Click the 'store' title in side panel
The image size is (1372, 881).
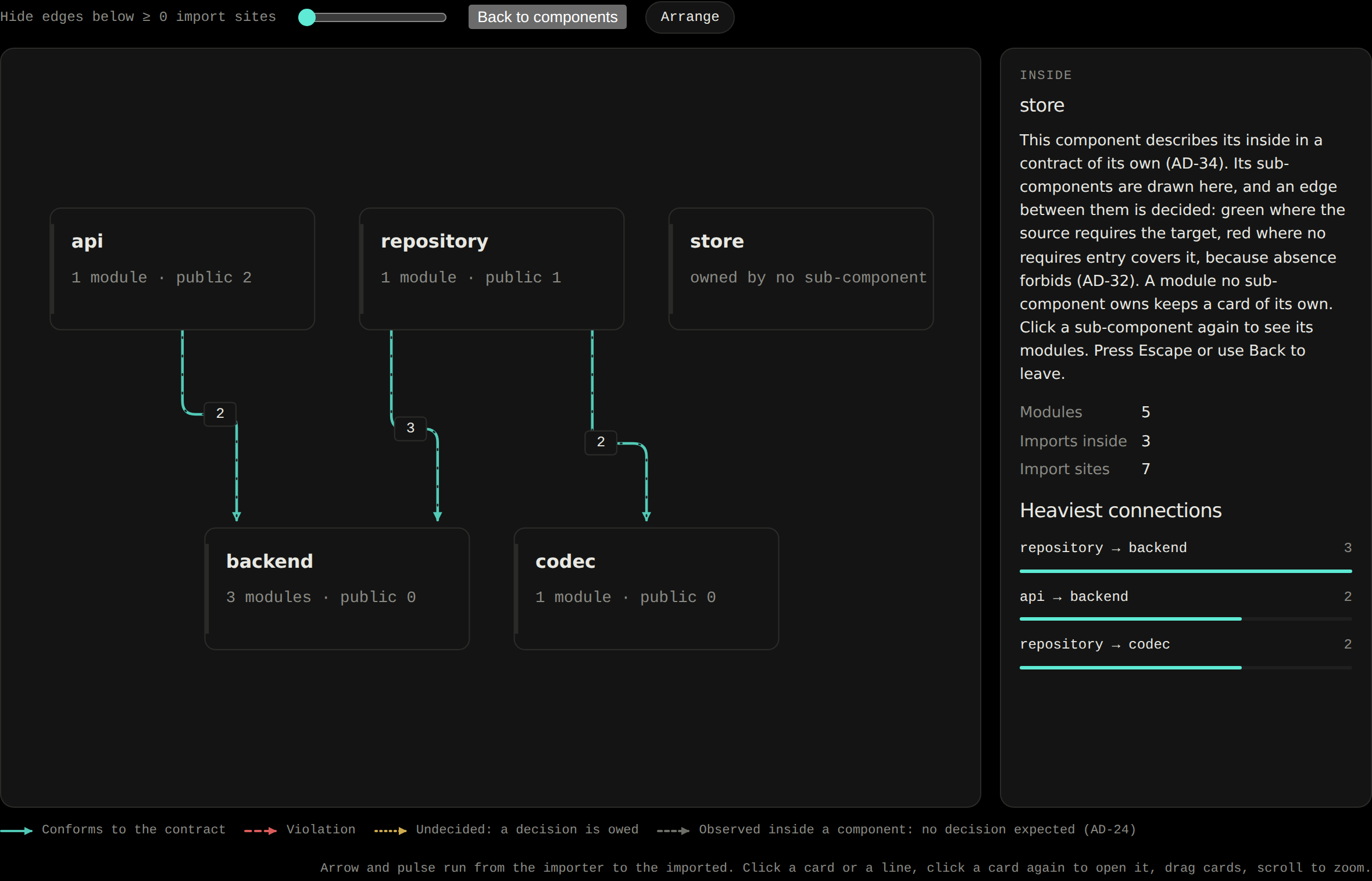click(x=1042, y=105)
